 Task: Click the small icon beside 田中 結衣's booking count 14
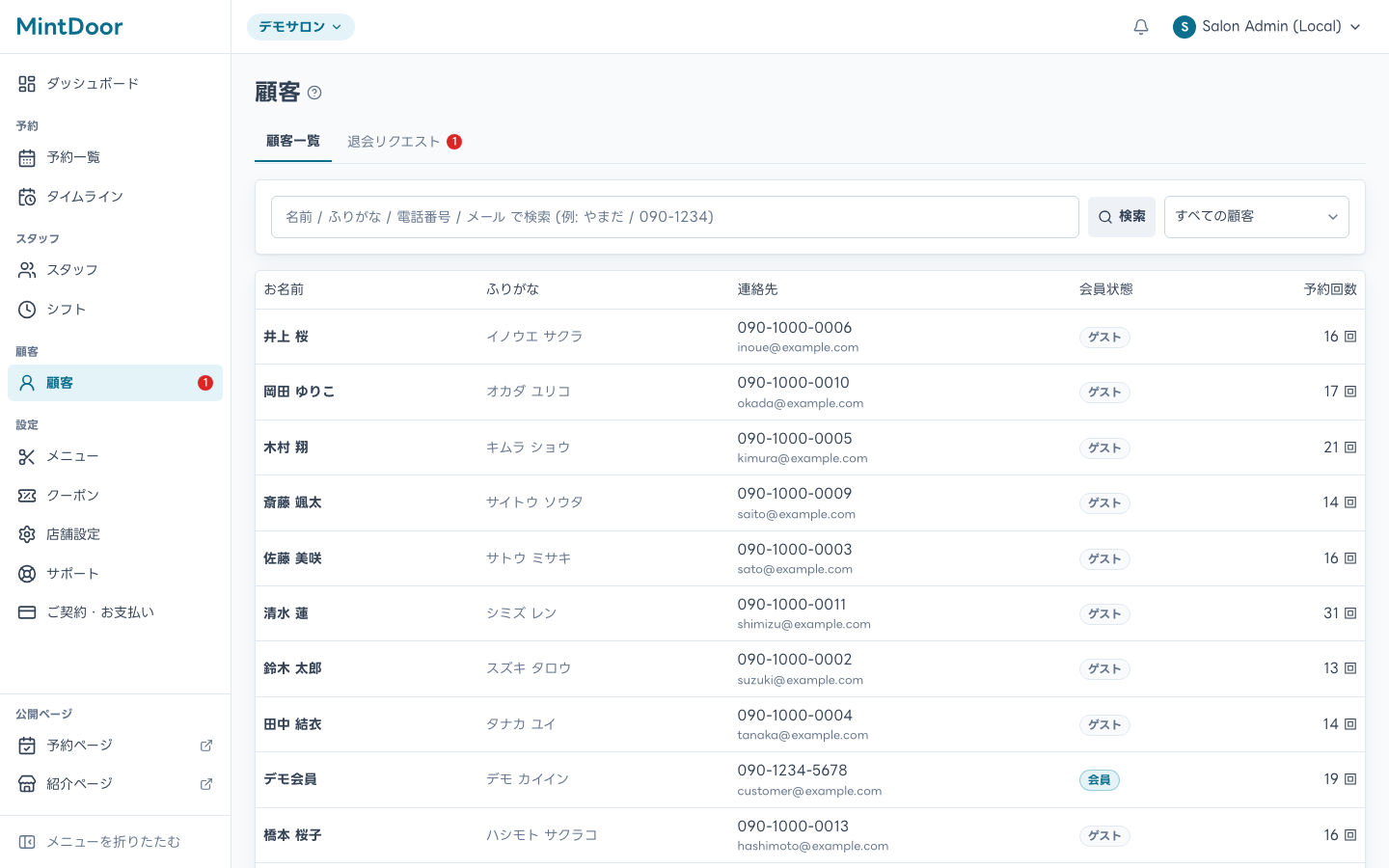pos(1350,724)
